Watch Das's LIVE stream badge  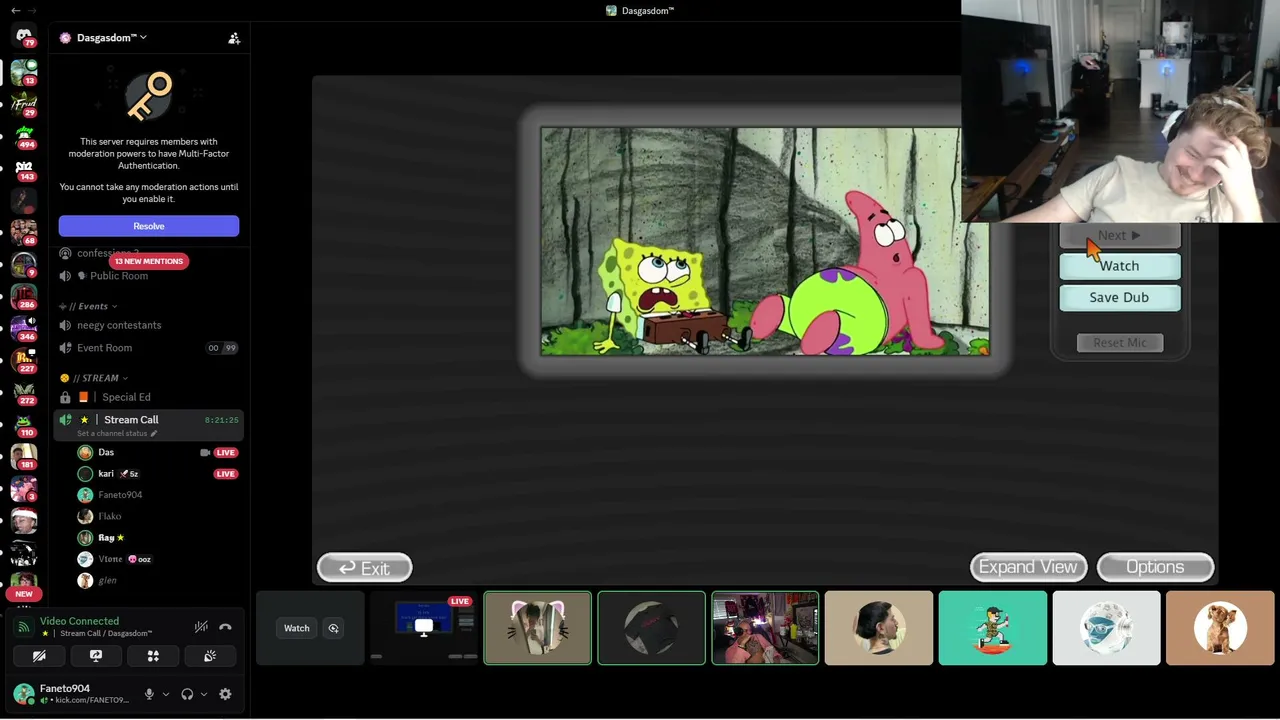click(226, 453)
